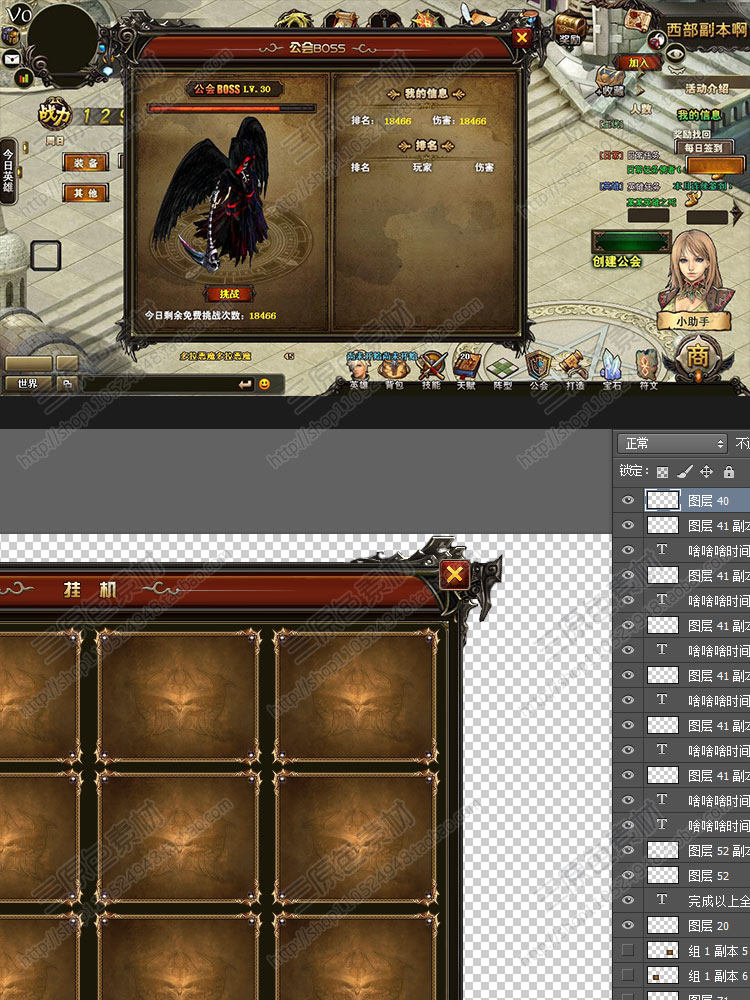Toggle eye of the 图层 52 副本 layer
Viewport: 750px width, 1000px height.
628,850
